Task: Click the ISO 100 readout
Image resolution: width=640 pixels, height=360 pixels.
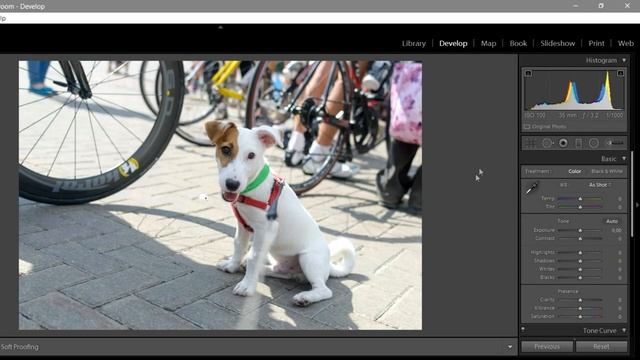Action: pyautogui.click(x=535, y=116)
